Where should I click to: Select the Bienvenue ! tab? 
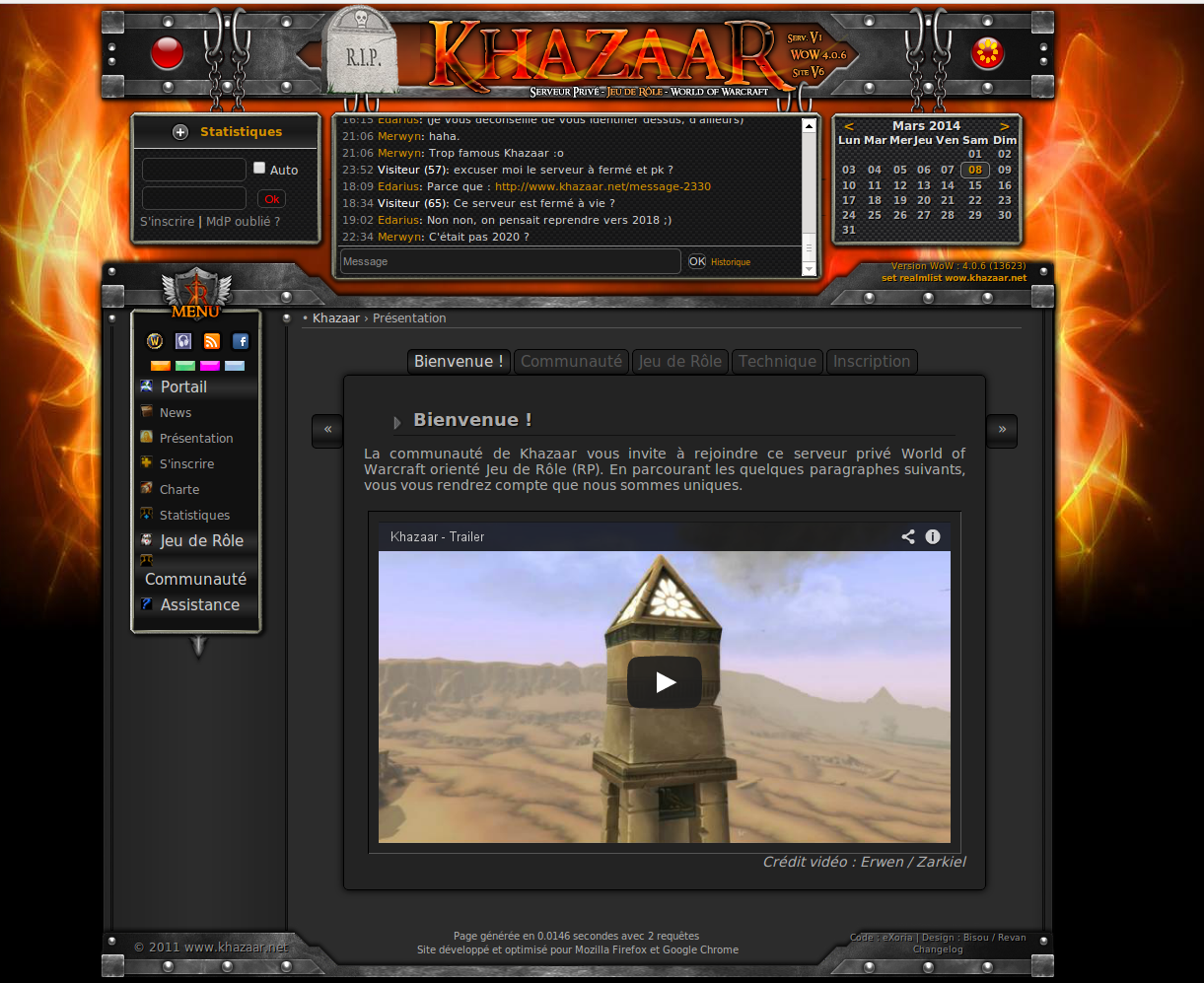click(460, 362)
